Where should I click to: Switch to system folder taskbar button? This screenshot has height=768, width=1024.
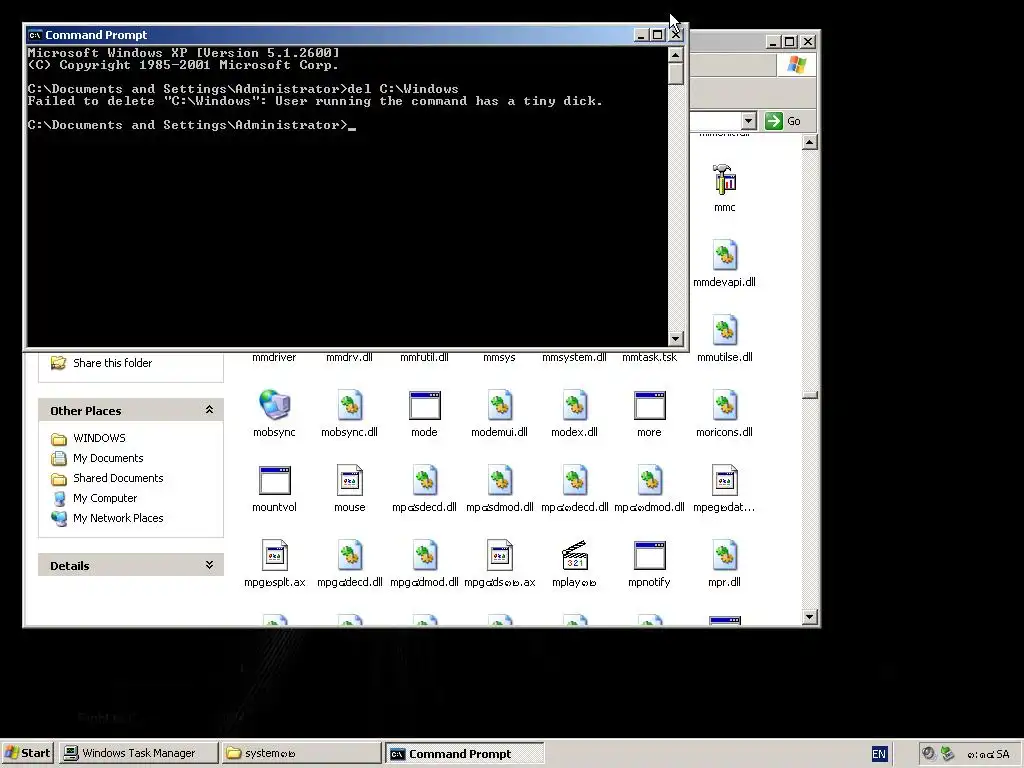300,753
